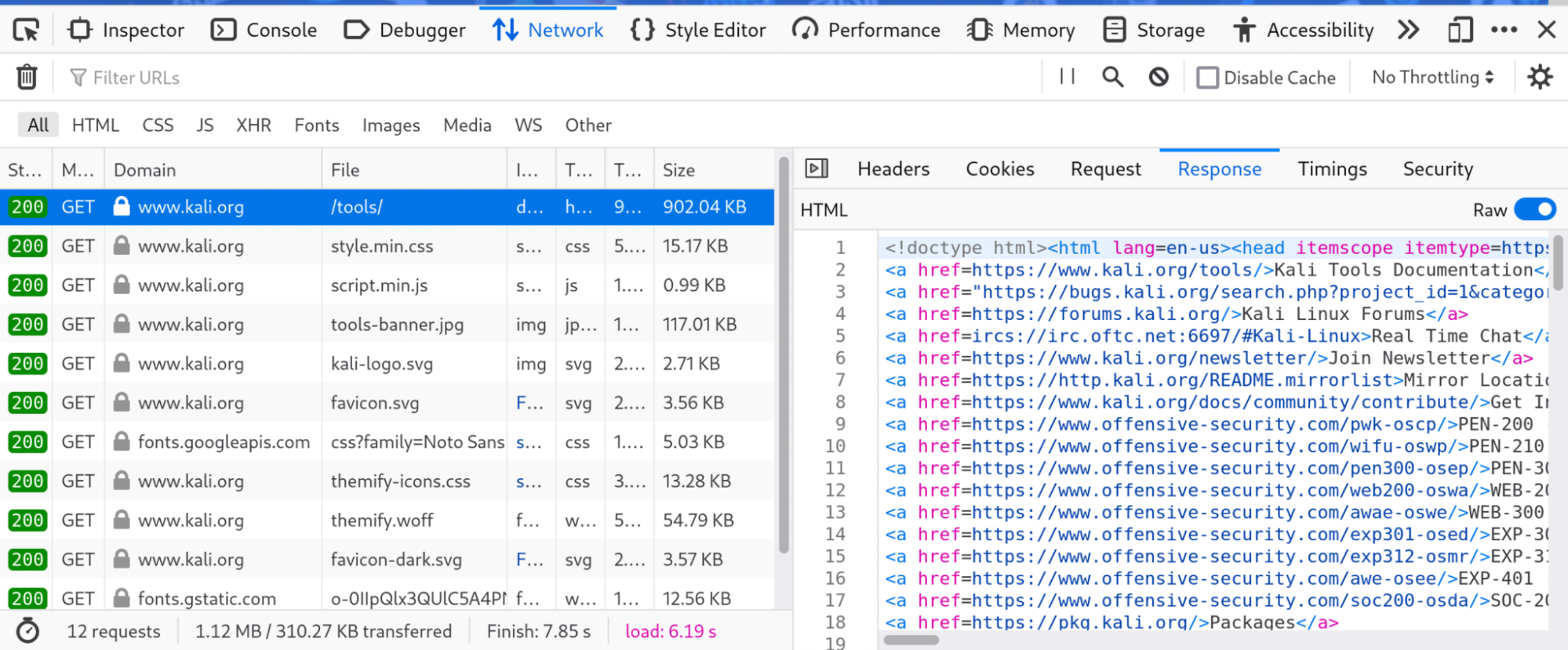Filter requests by WS
Image resolution: width=1568 pixels, height=650 pixels.
[528, 125]
